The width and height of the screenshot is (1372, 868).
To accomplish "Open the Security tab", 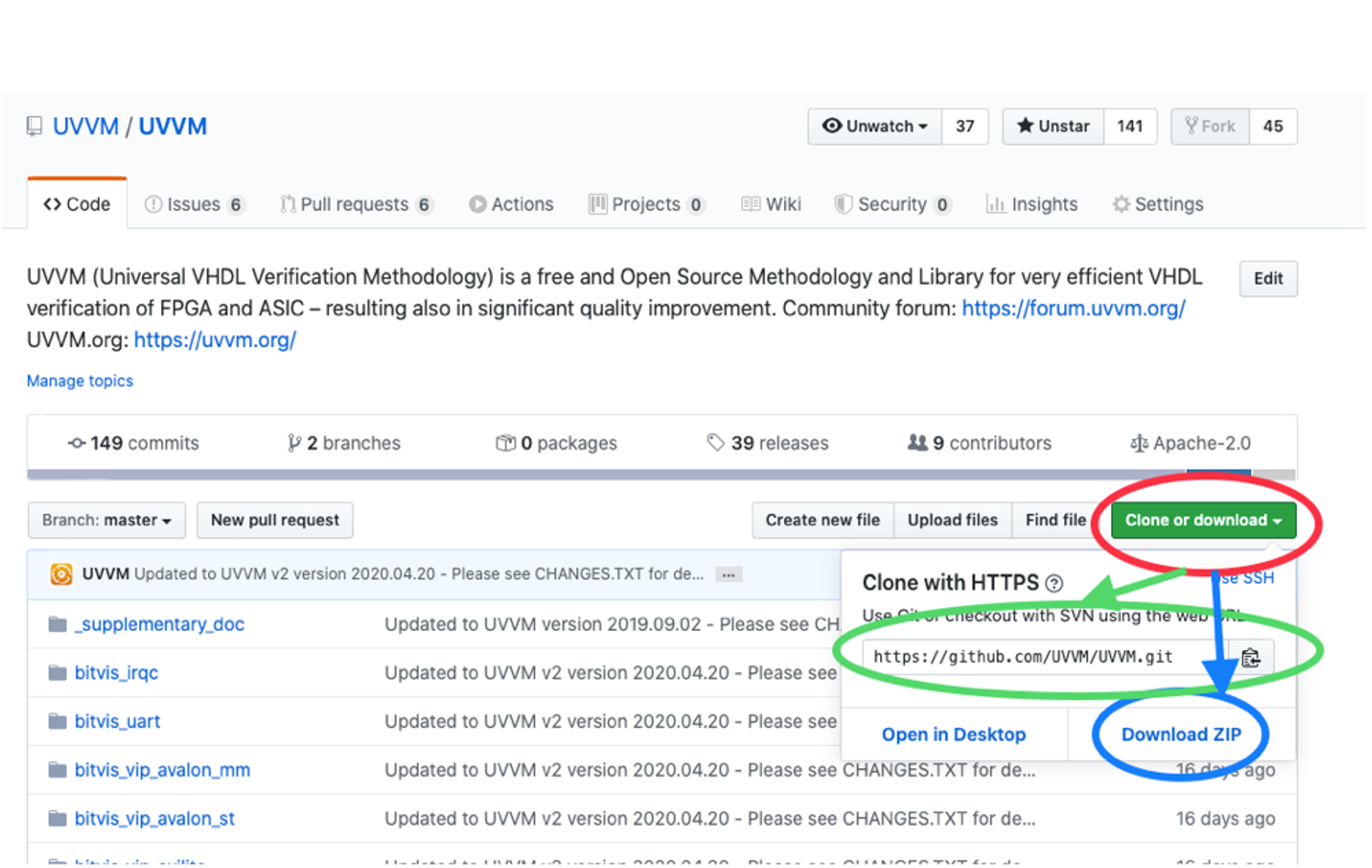I will pyautogui.click(x=892, y=204).
